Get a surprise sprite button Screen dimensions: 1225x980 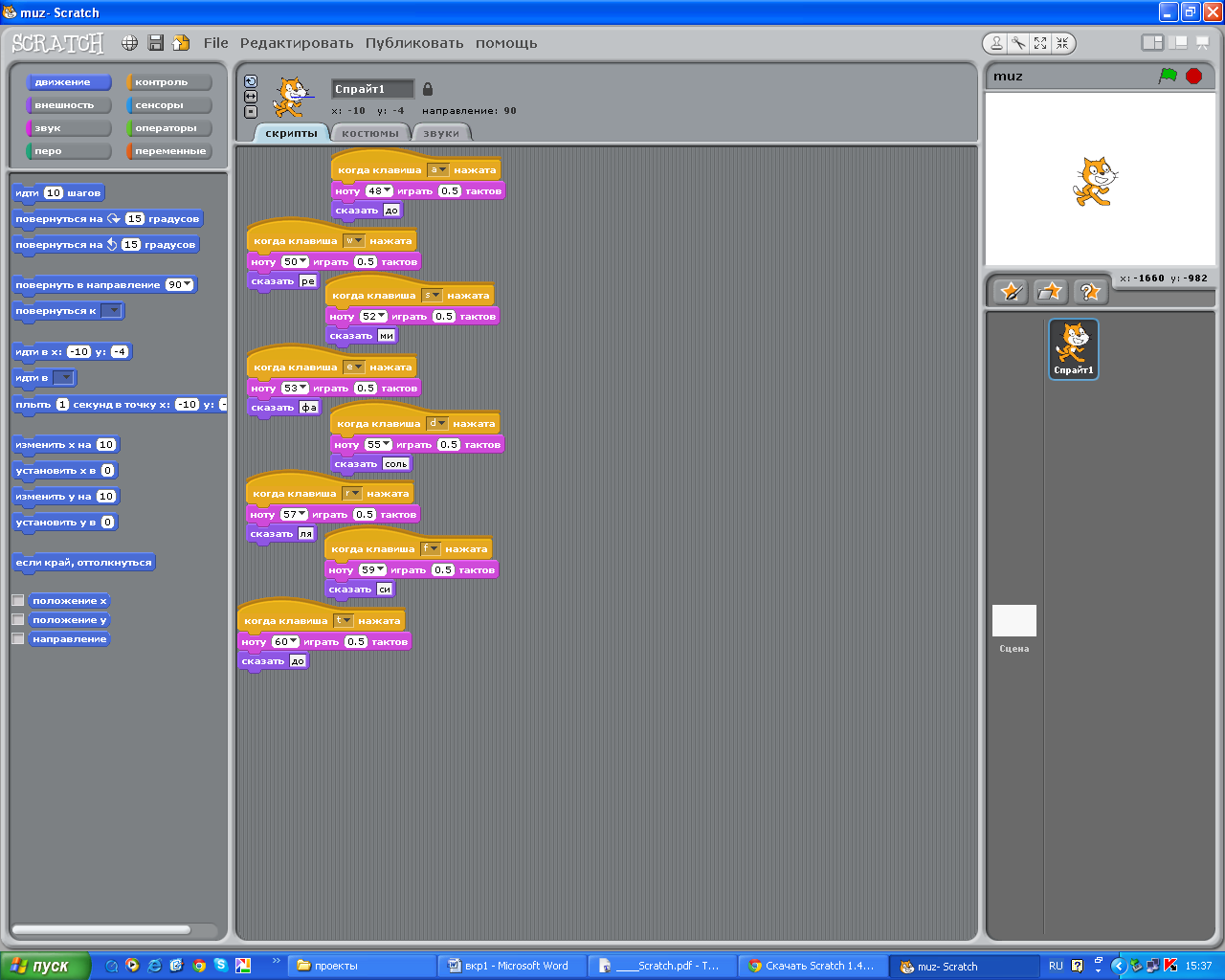point(1089,291)
